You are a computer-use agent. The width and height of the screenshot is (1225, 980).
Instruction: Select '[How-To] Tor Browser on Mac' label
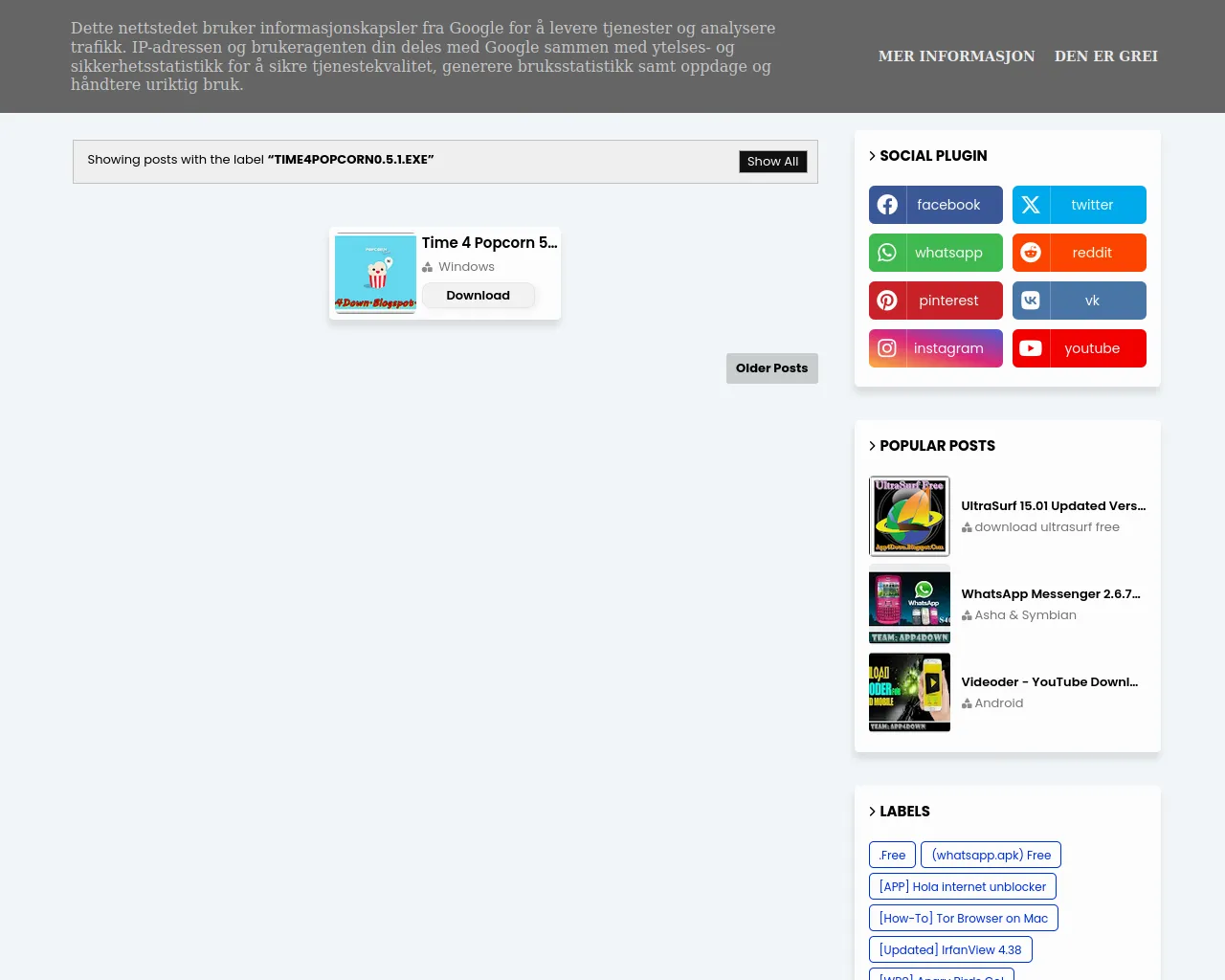point(964,918)
